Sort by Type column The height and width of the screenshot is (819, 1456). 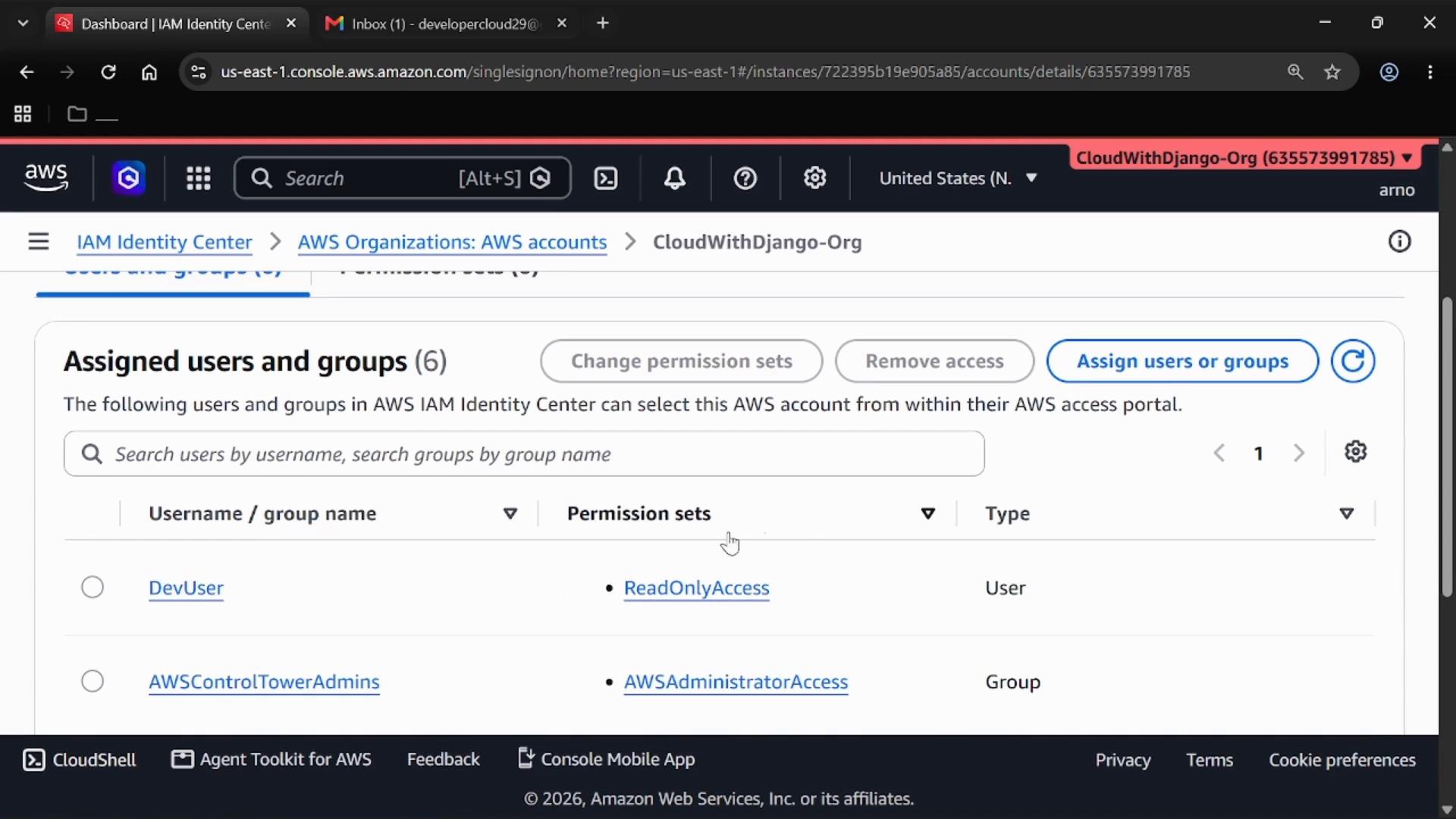tap(1347, 514)
